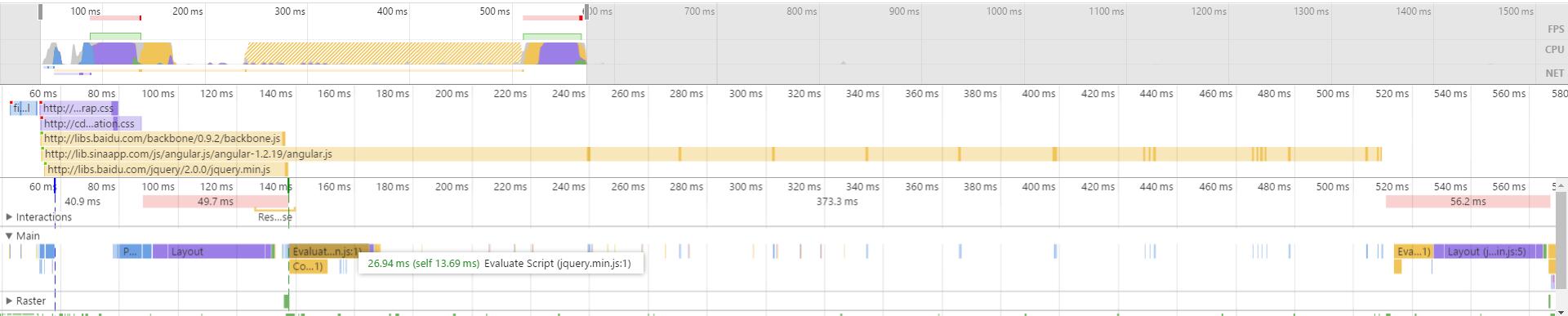Screen dimensions: 1568x316
Task: Click the Res...se interaction item
Action: 274,217
